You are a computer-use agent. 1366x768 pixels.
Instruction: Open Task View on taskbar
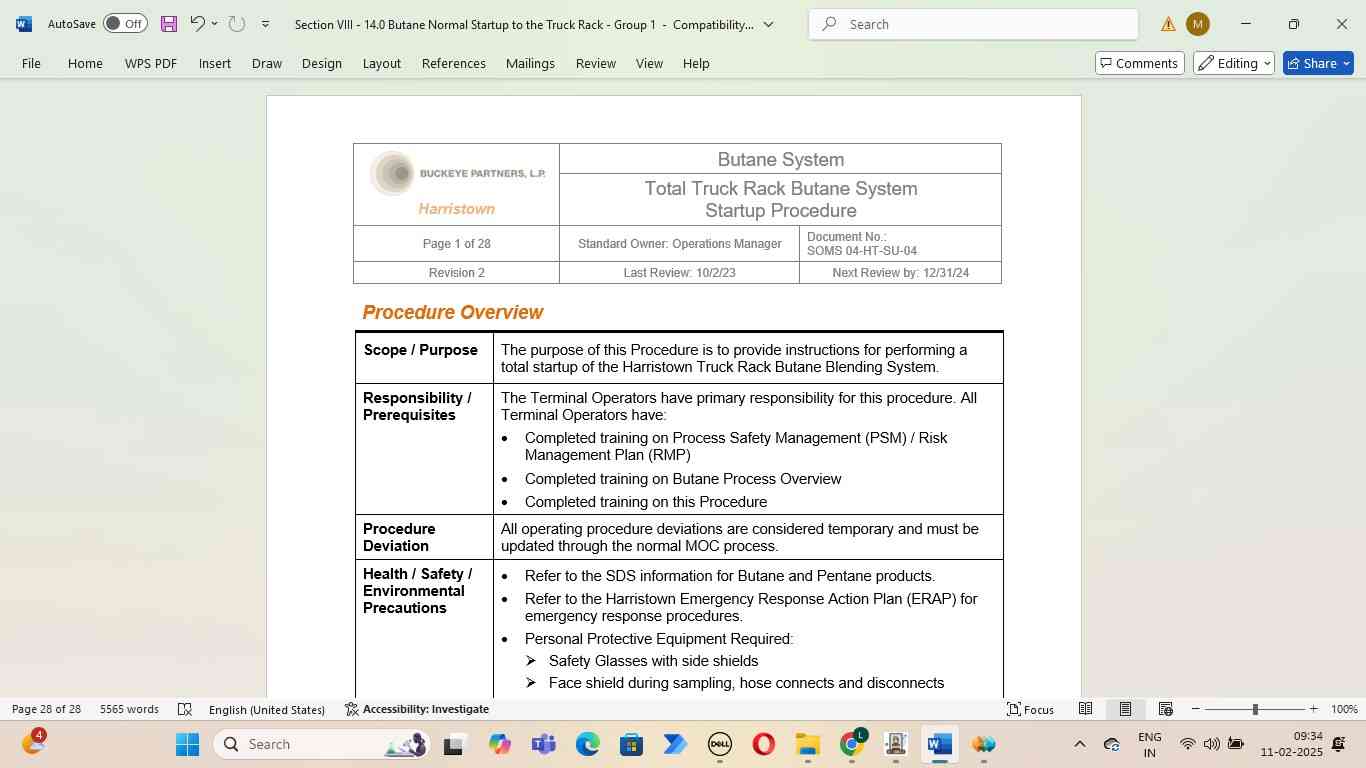click(x=454, y=744)
